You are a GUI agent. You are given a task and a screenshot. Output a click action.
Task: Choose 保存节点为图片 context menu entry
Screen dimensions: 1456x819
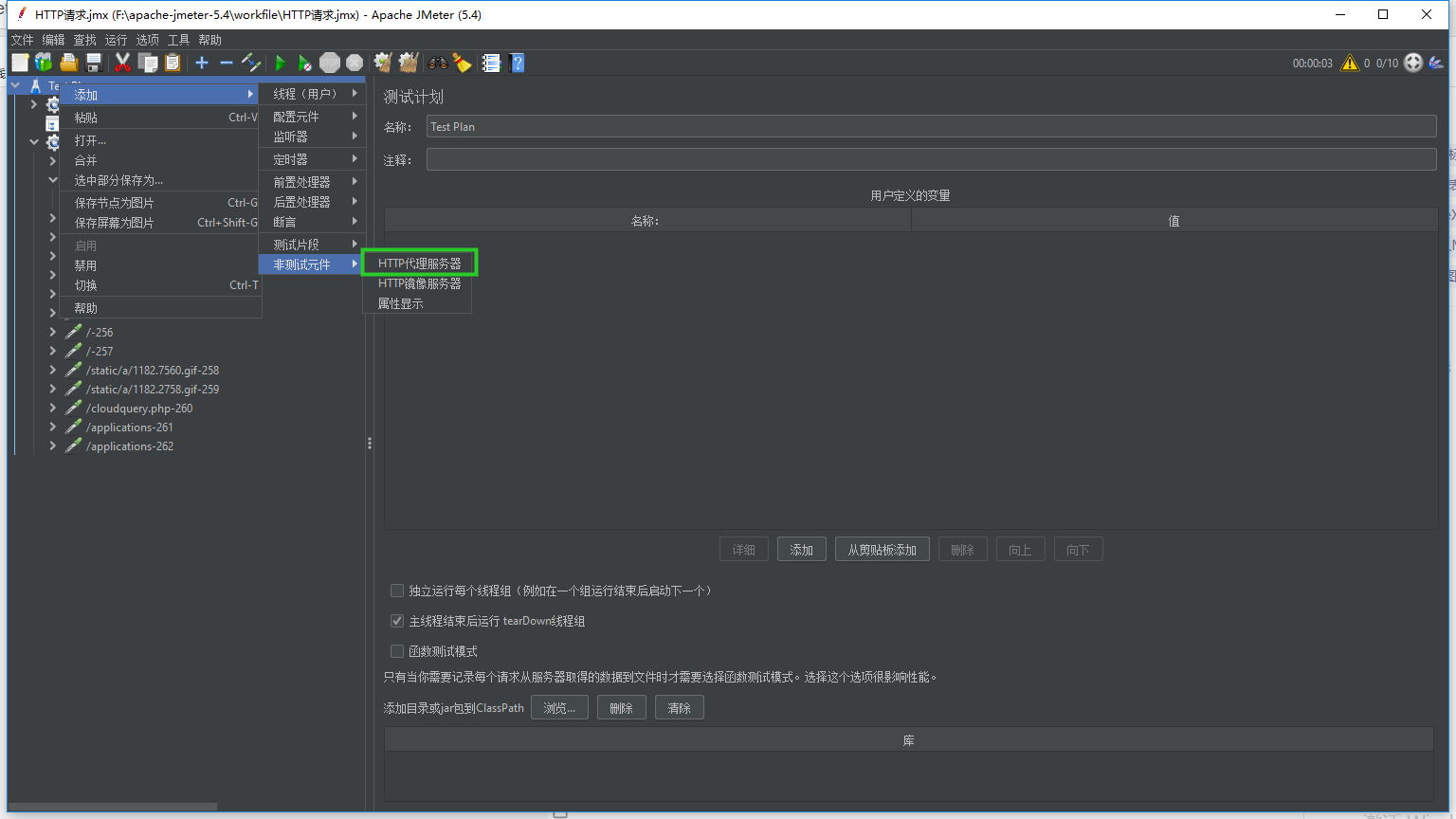(x=160, y=203)
